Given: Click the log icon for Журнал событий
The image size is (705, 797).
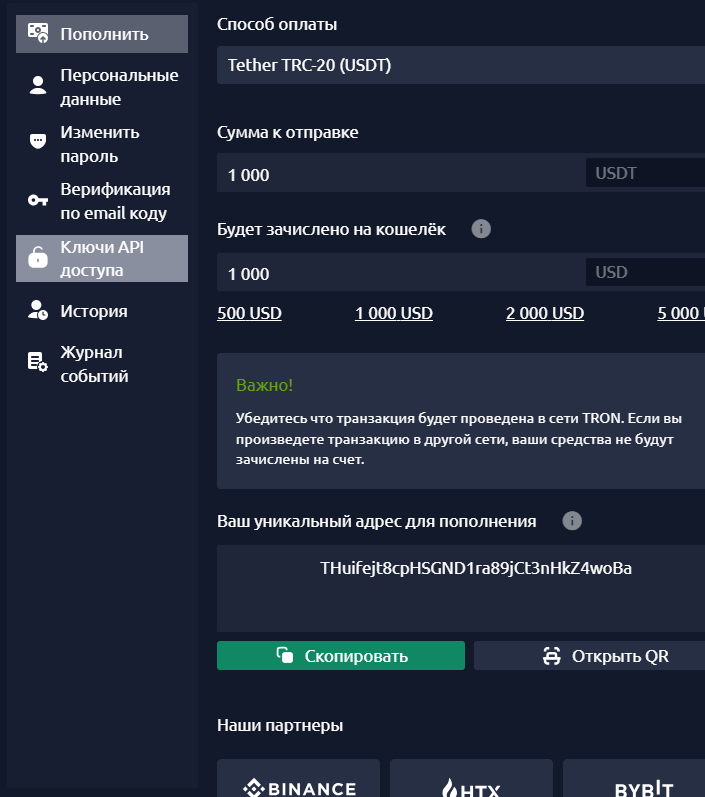Looking at the screenshot, I should click(x=38, y=362).
